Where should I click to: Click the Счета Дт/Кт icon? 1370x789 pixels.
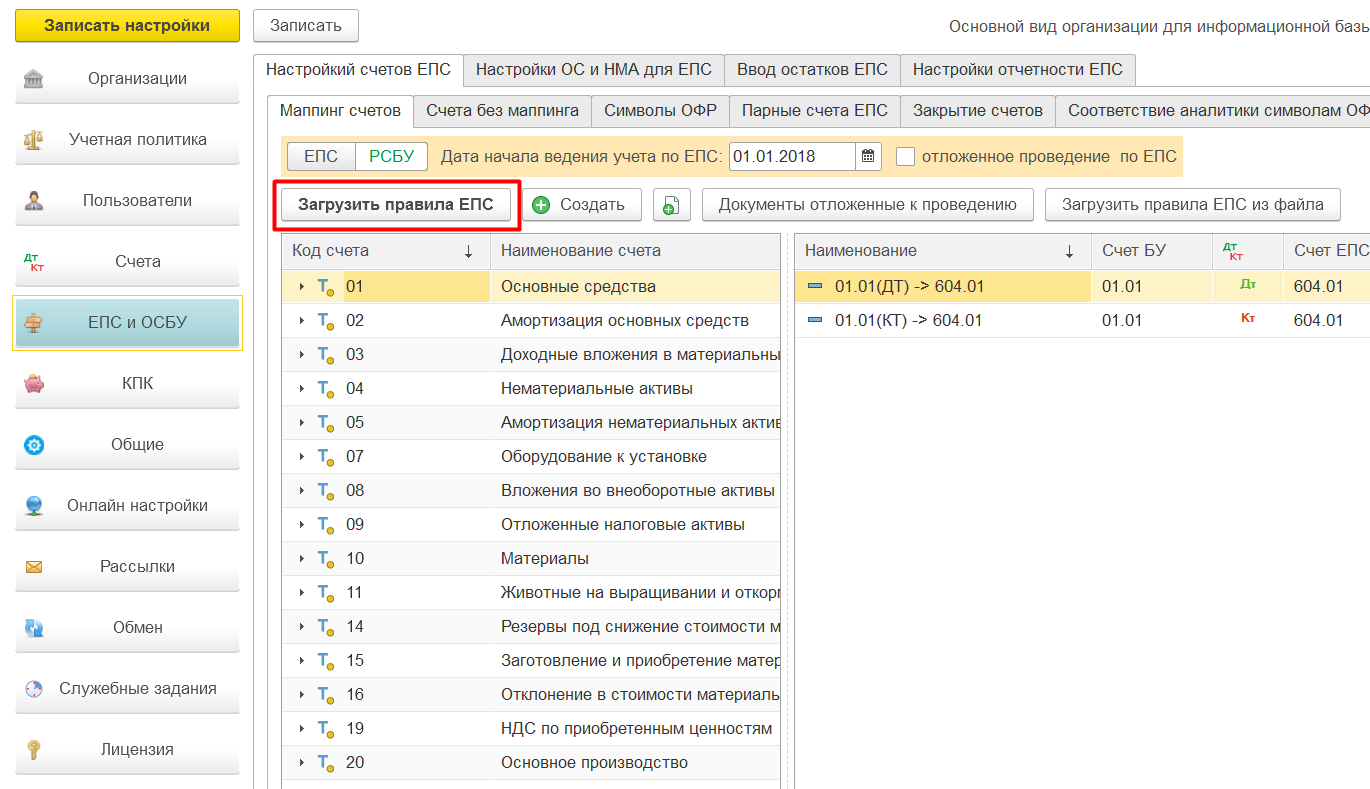click(34, 262)
